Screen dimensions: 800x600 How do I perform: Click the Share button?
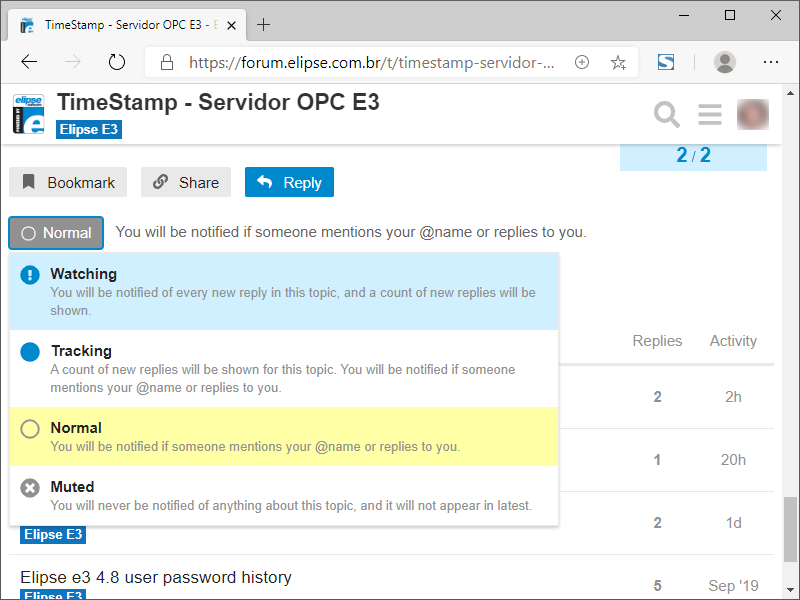click(186, 182)
